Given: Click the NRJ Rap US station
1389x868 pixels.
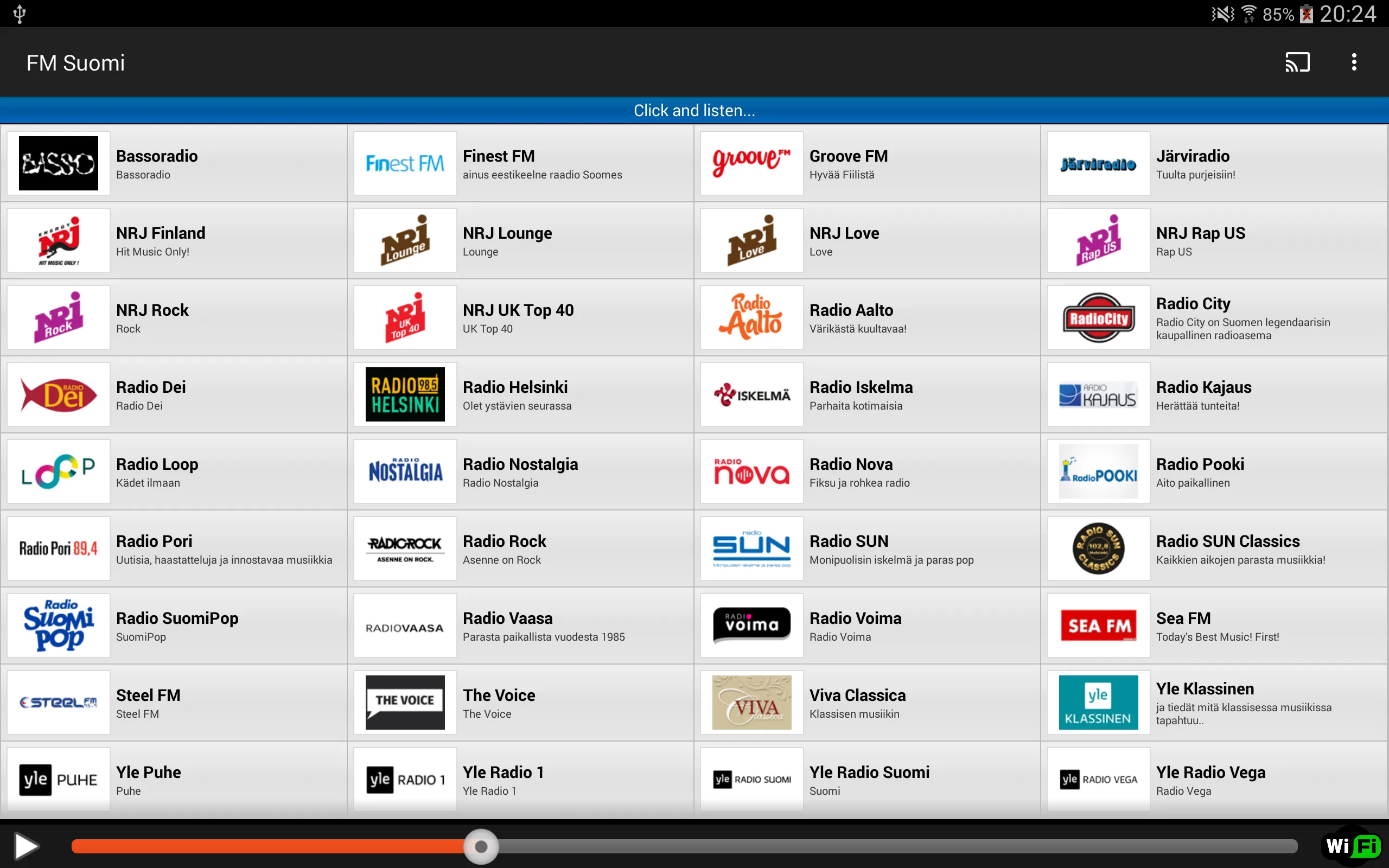Looking at the screenshot, I should [1213, 240].
